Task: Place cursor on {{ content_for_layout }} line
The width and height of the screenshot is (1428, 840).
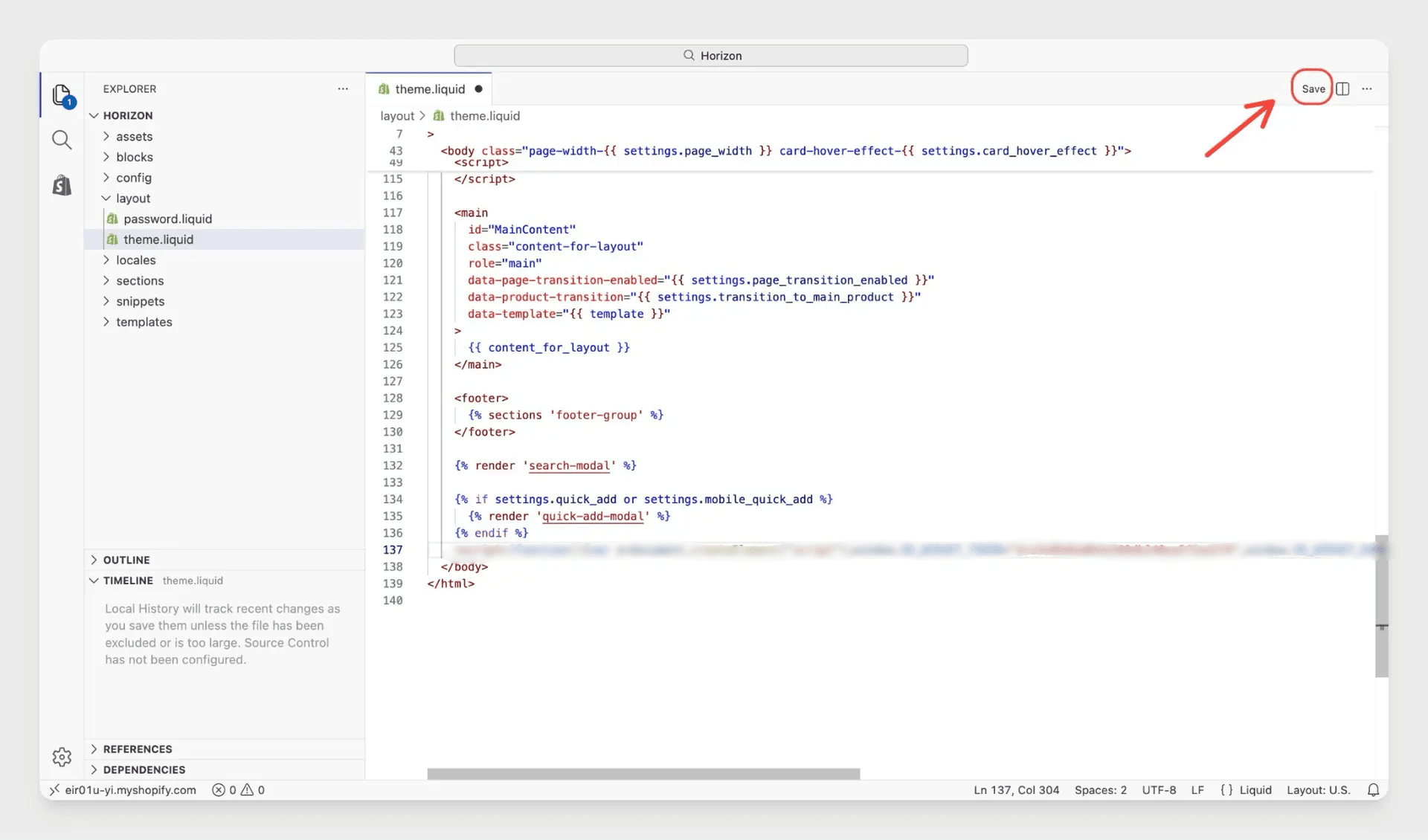Action: 549,348
